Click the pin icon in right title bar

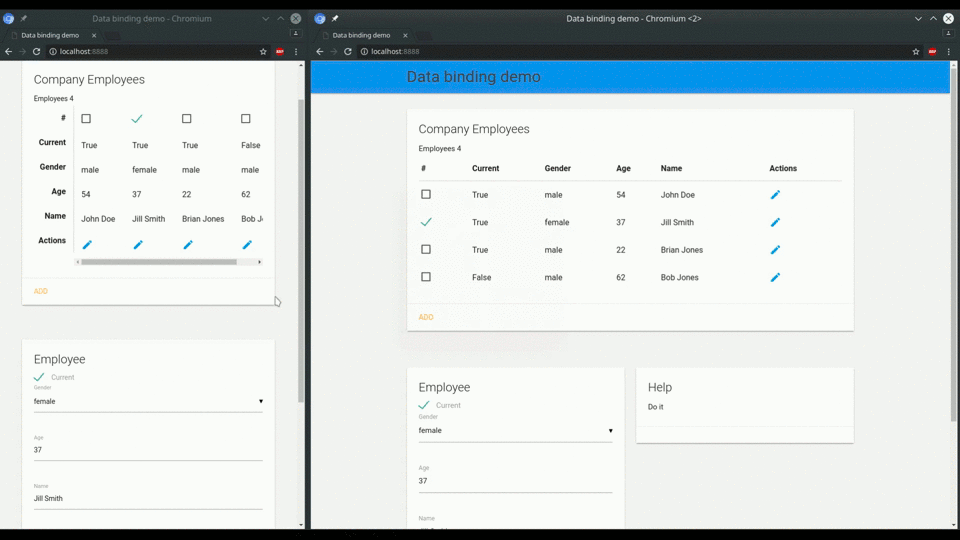click(335, 18)
